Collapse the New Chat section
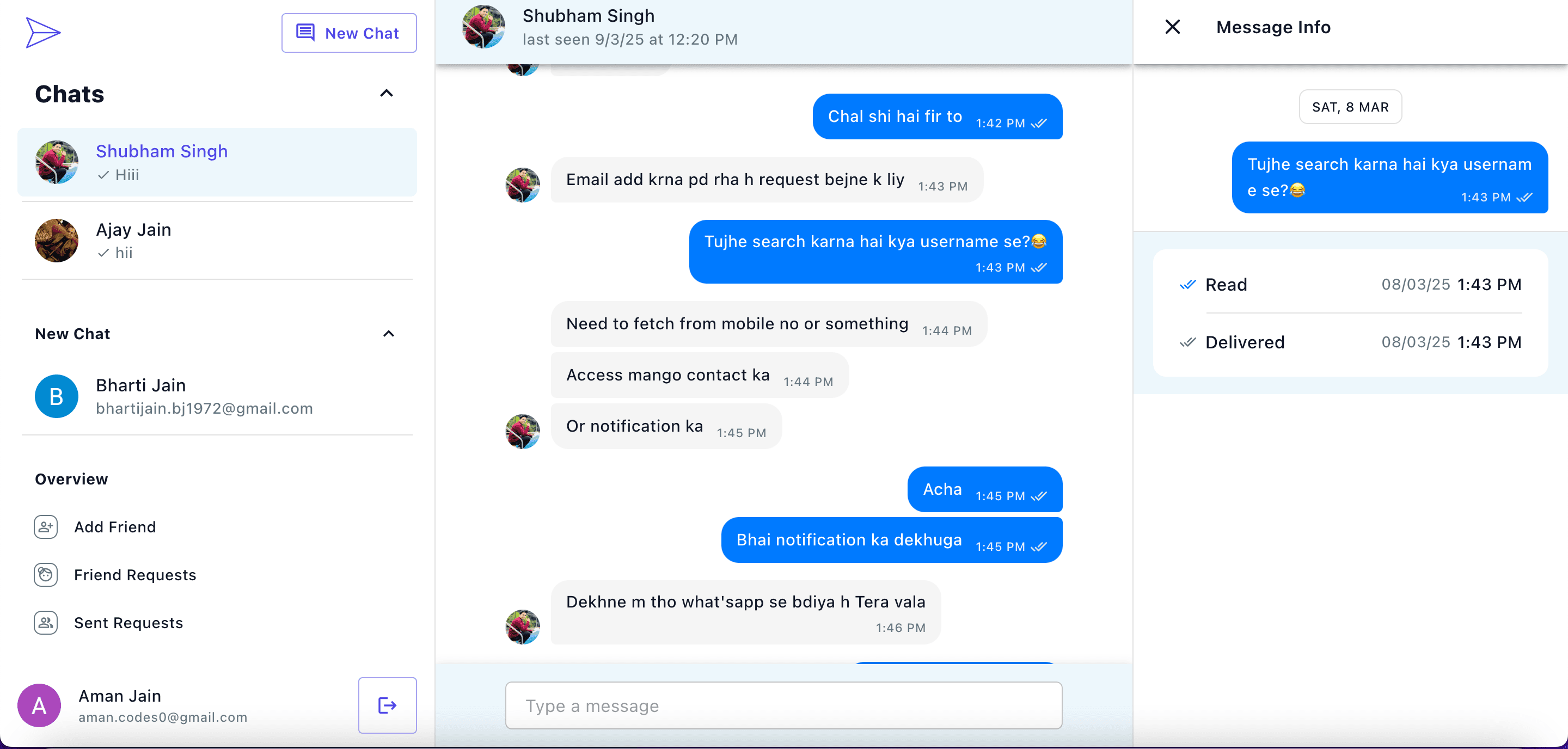The image size is (1568, 749). coord(388,334)
